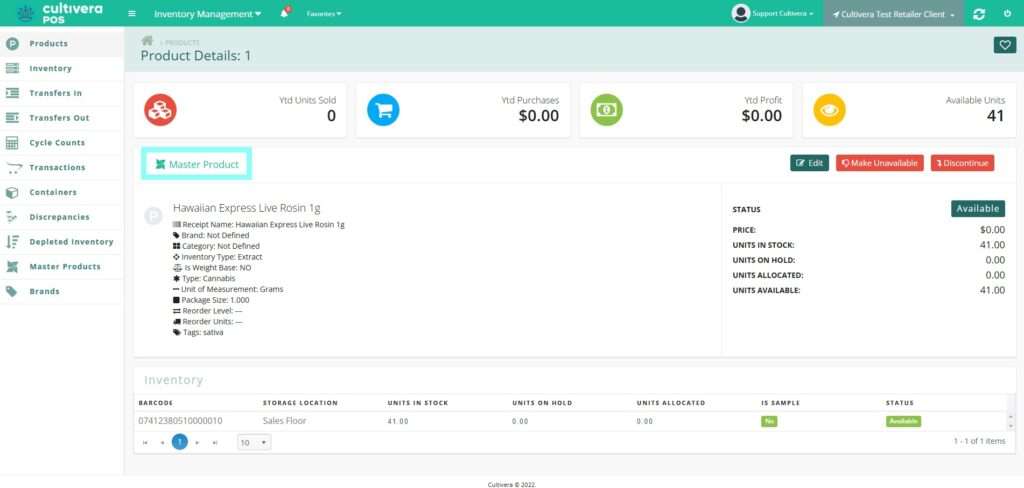Click the hamburger menu icon
1024x488 pixels.
132,14
